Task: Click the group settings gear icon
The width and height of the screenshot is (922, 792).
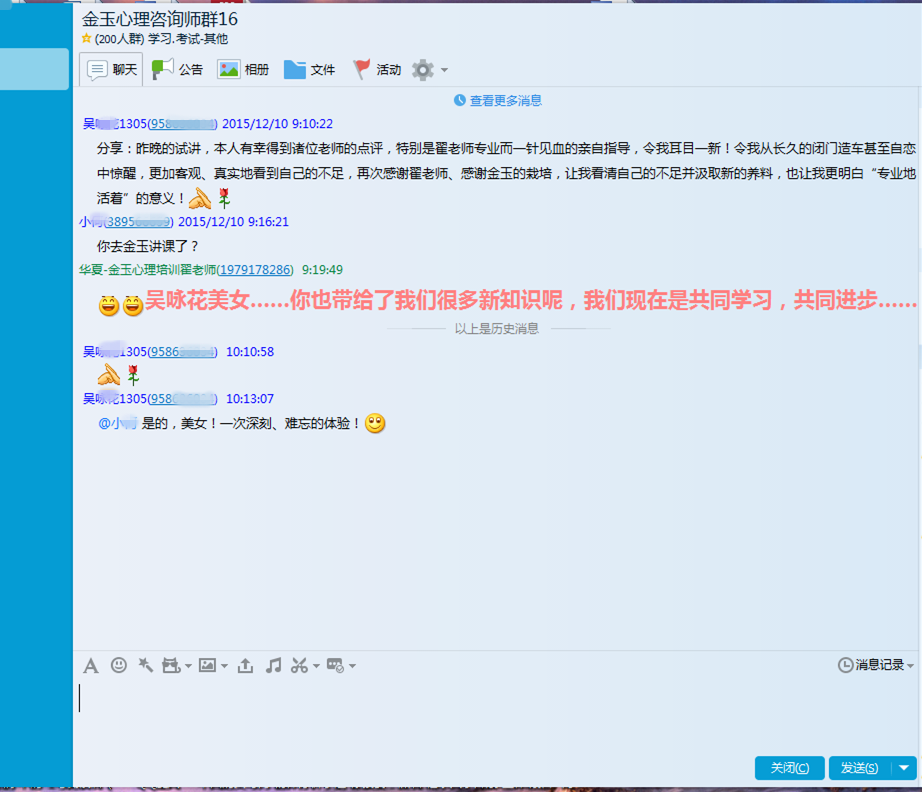Action: (x=423, y=69)
